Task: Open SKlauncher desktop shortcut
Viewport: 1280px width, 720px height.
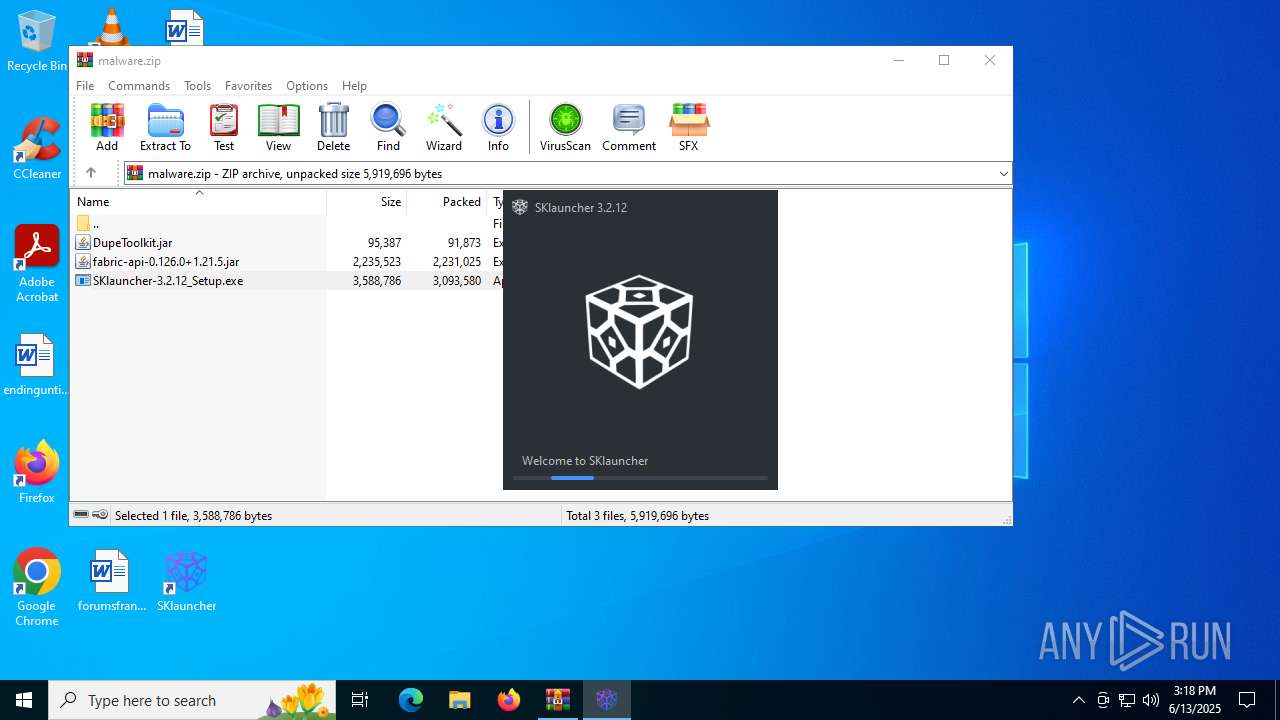Action: 186,580
